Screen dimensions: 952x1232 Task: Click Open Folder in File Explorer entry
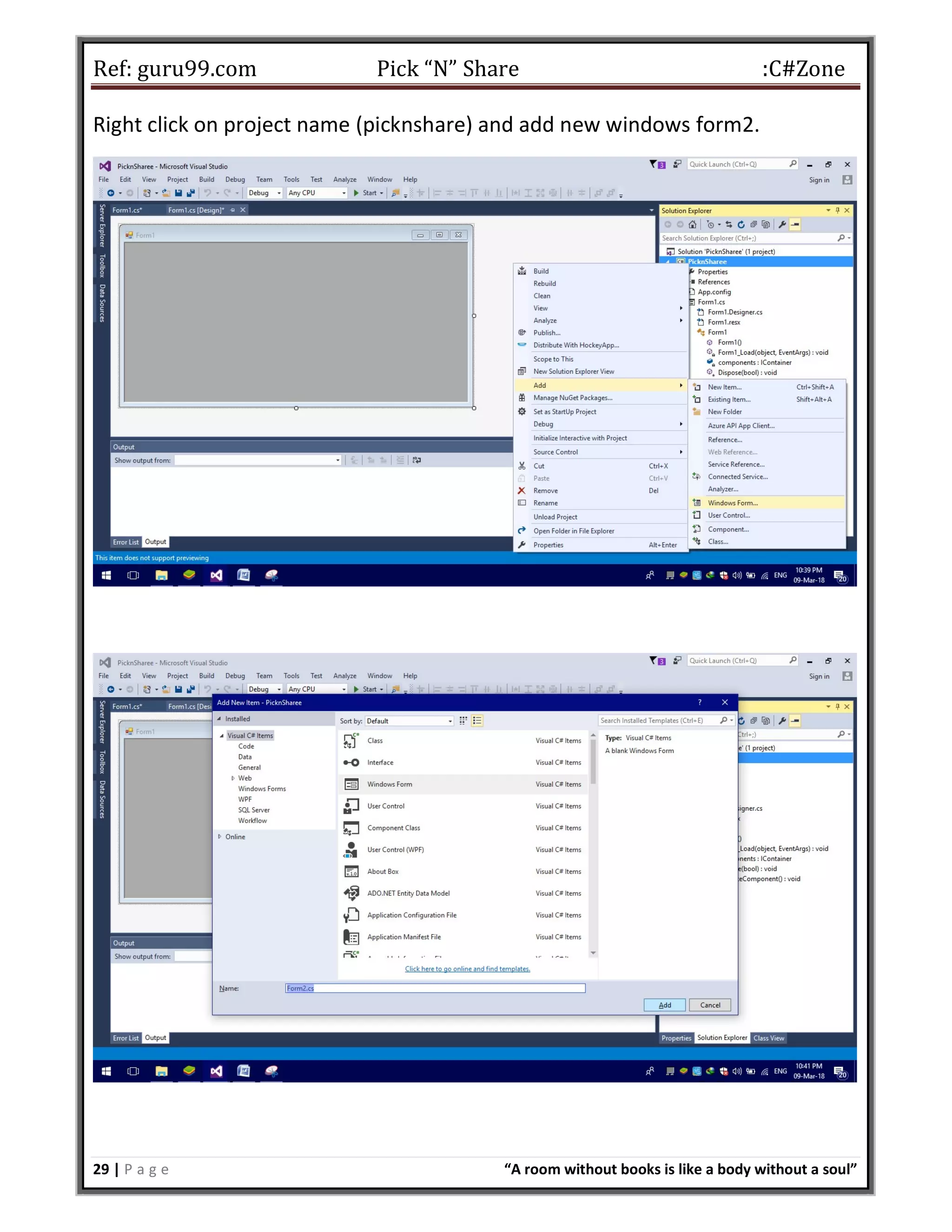(601, 531)
